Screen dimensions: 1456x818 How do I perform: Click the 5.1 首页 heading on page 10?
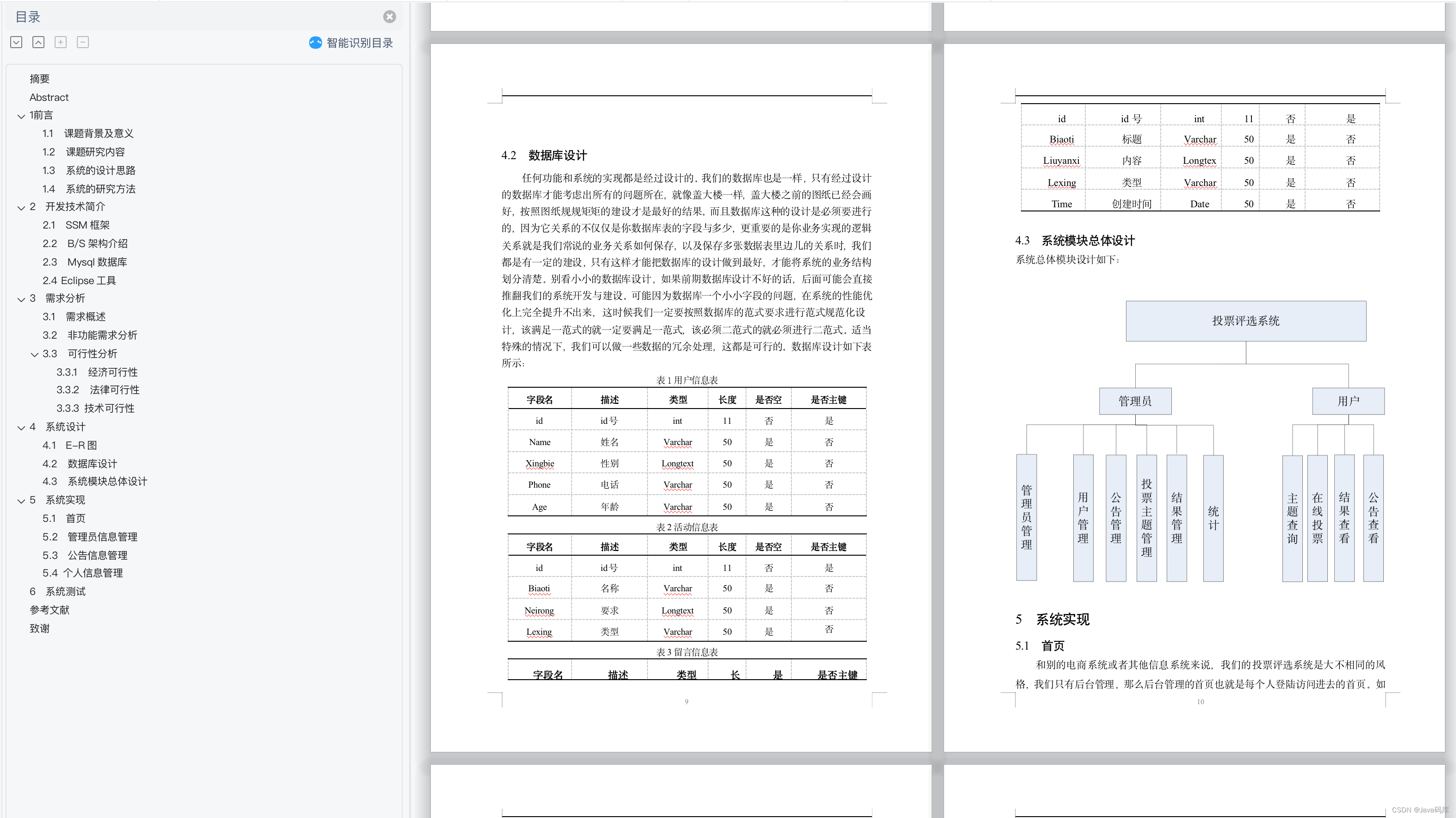(x=1040, y=646)
